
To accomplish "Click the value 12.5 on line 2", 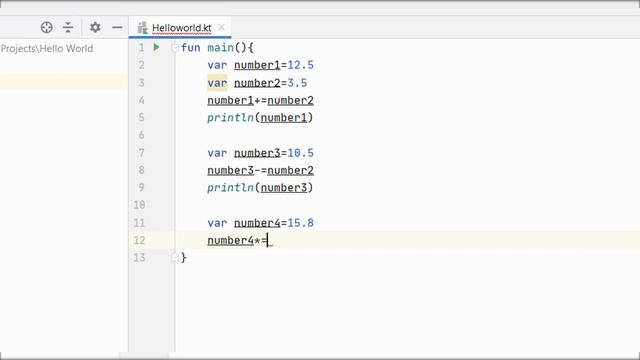I will [300, 65].
